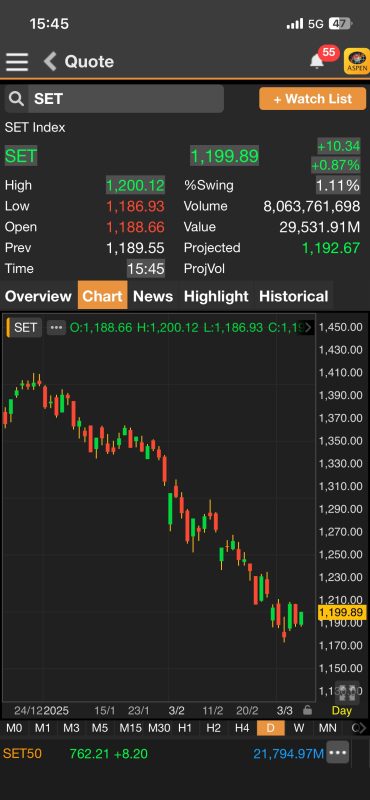Tap the SET symbol search field

pyautogui.click(x=126, y=98)
